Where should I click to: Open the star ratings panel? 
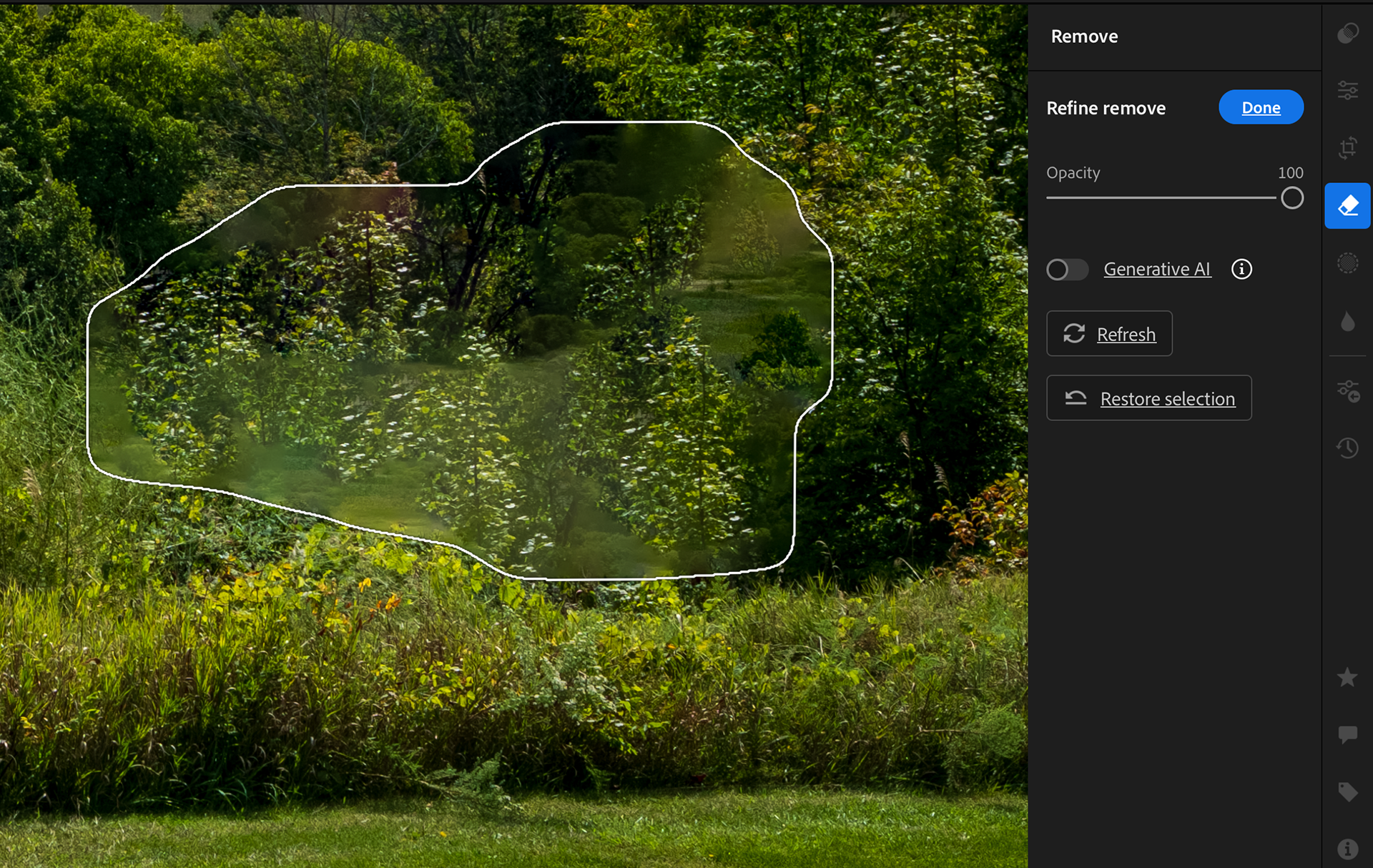point(1347,677)
